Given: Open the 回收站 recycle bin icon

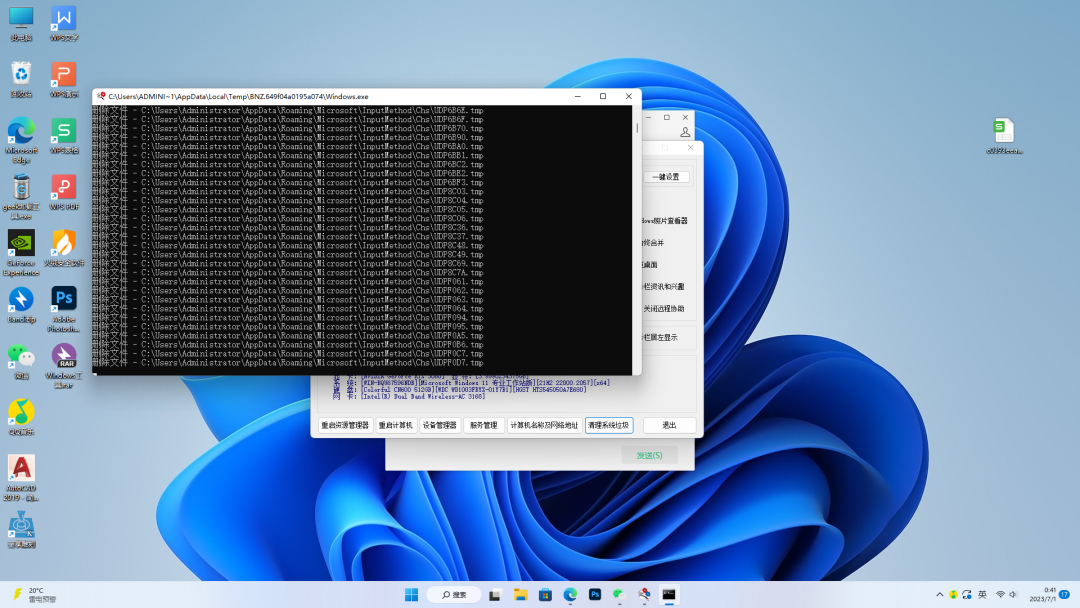Looking at the screenshot, I should [x=22, y=74].
